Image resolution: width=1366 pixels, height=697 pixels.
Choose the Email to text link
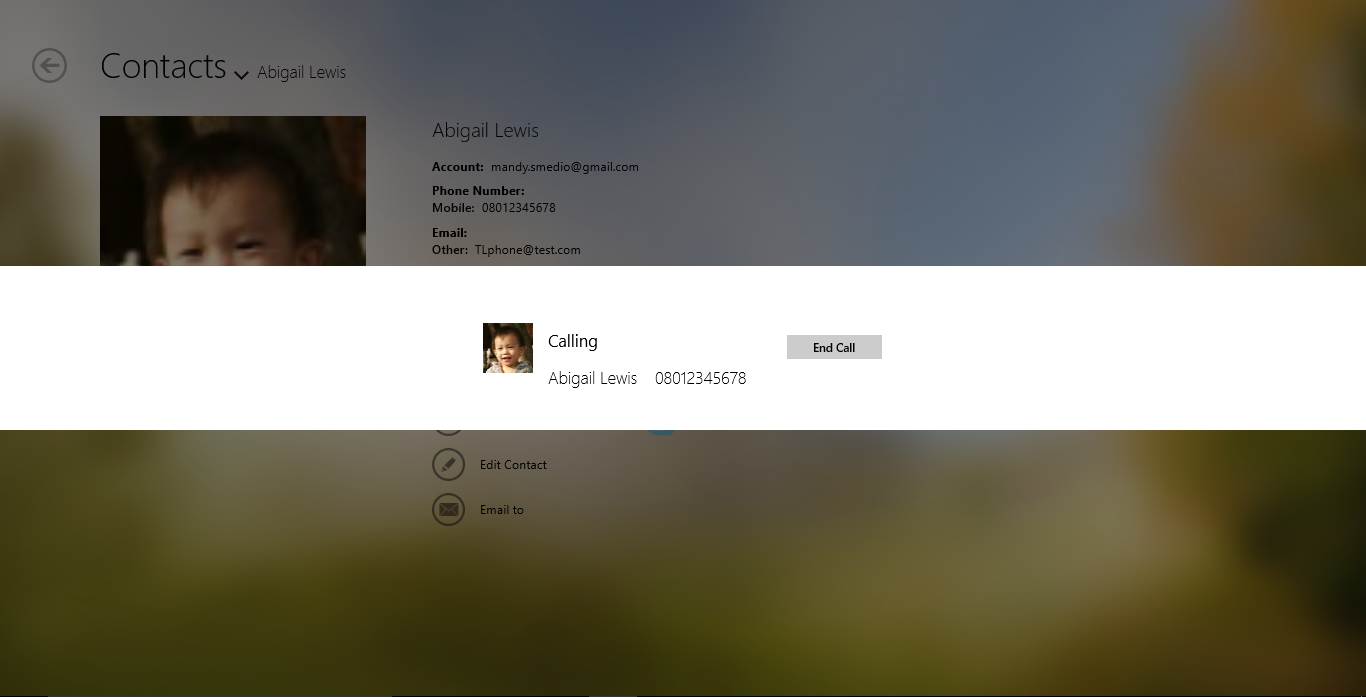[502, 510]
